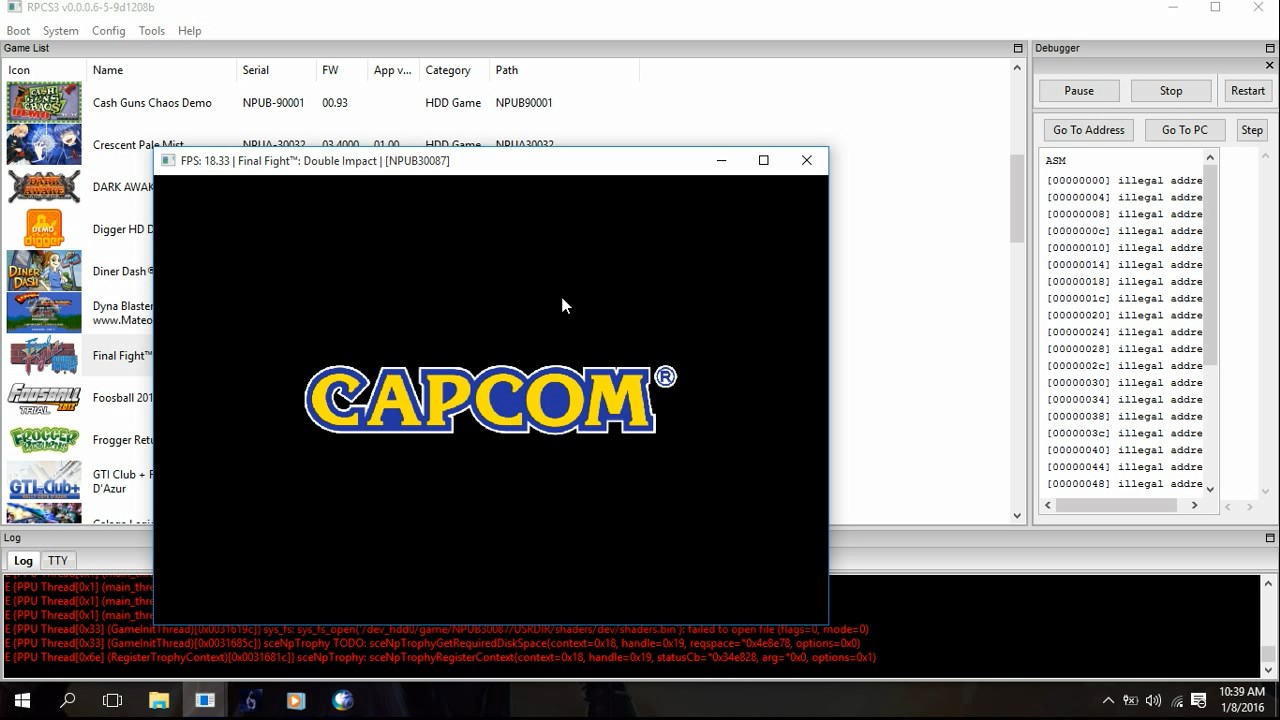Open the Cash Guns Chaos Demo game icon
1280x720 pixels.
pos(44,102)
